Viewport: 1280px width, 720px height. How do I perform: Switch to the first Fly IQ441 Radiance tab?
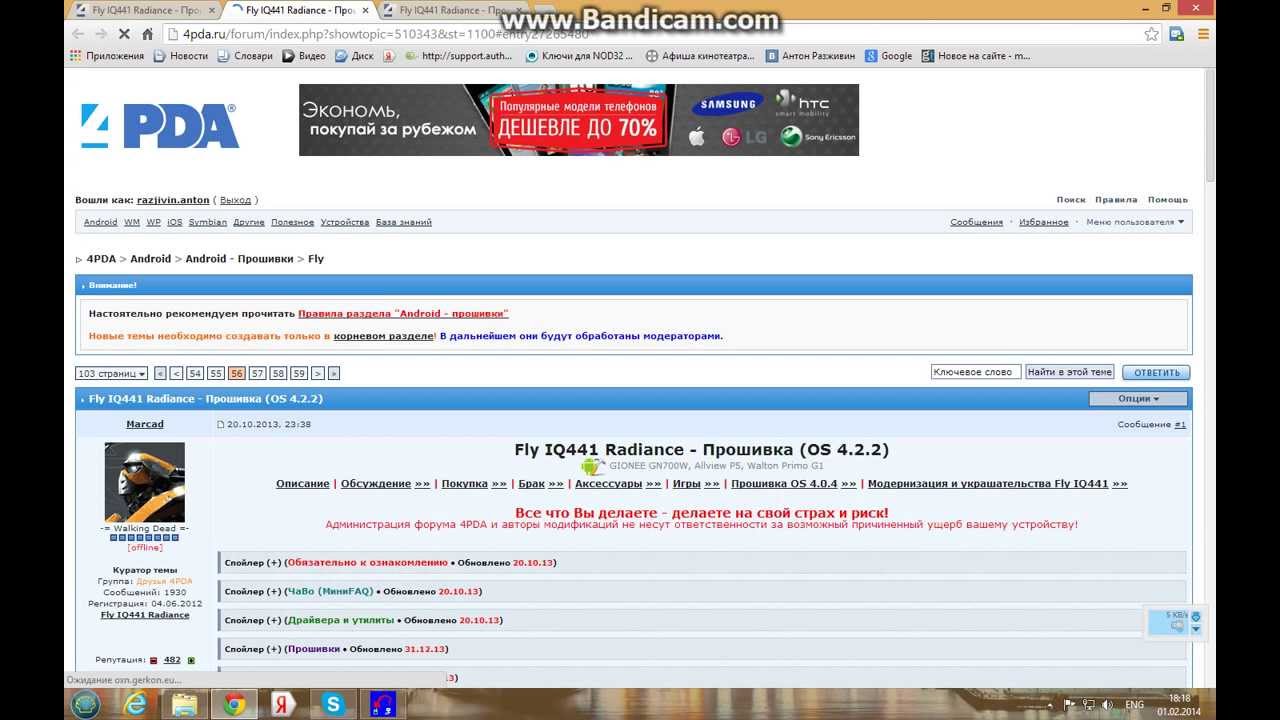[x=146, y=10]
